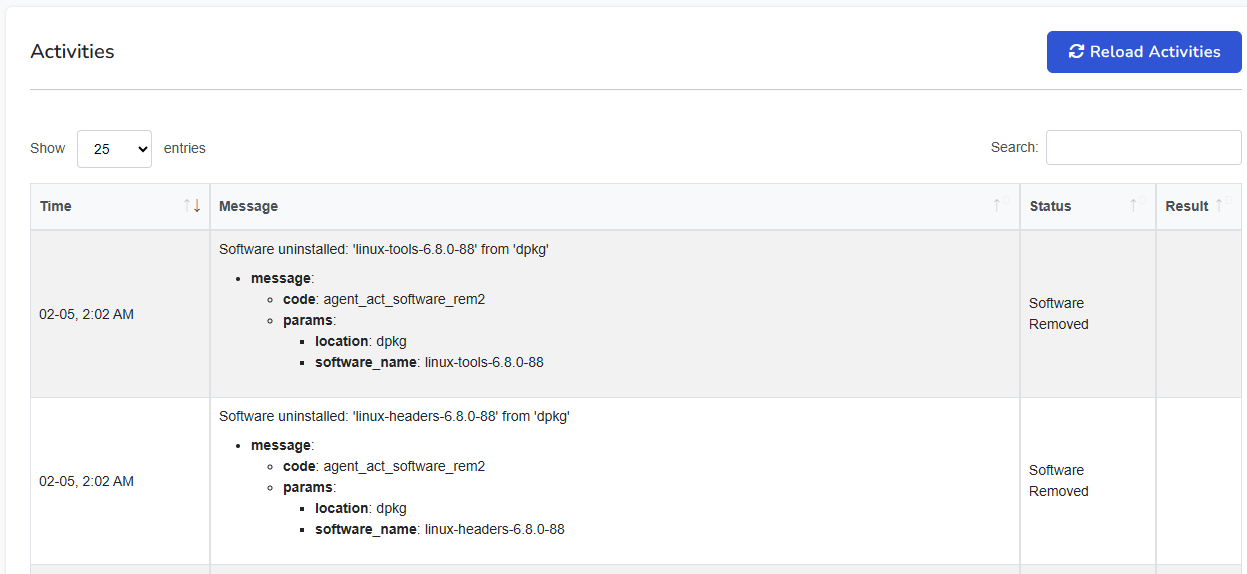Sort by the Result header label
The width and height of the screenshot is (1247, 574).
[1187, 206]
